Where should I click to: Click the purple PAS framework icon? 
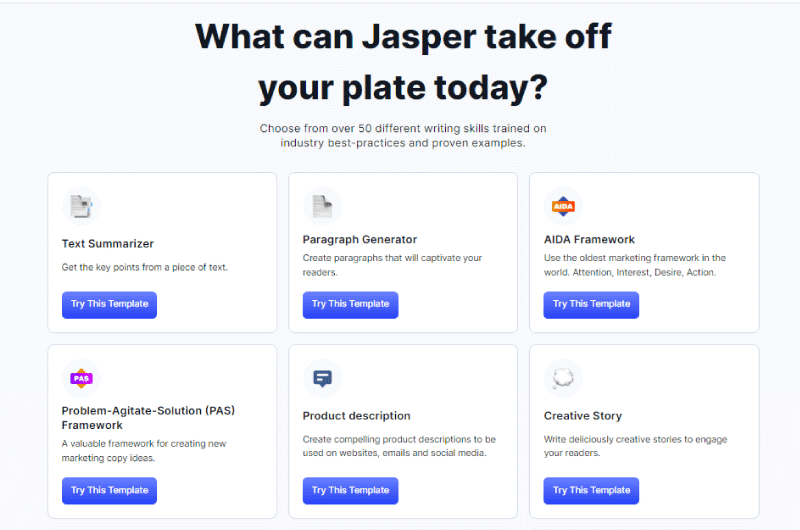81,378
